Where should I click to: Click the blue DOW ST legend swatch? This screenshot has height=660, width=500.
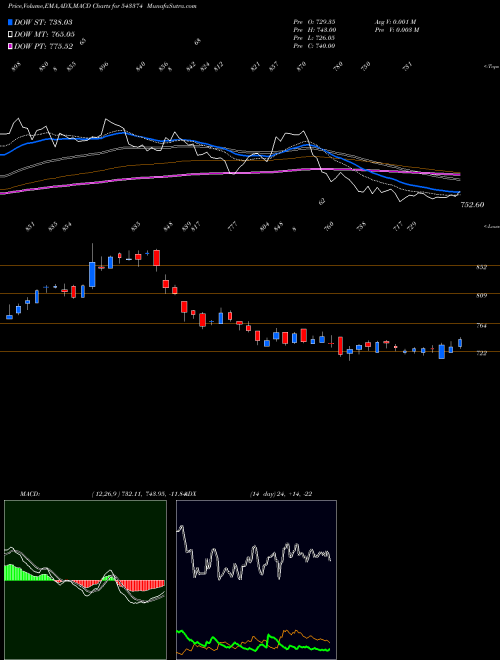pyautogui.click(x=11, y=22)
